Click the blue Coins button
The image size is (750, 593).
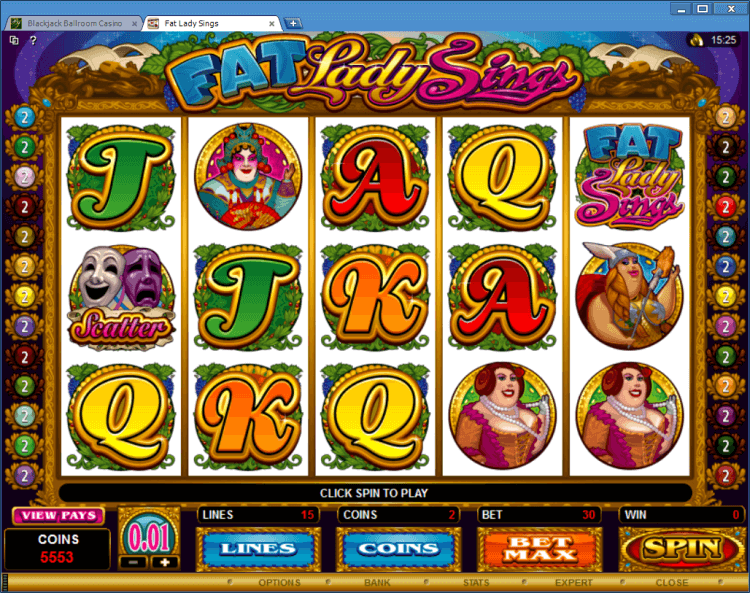tap(399, 549)
